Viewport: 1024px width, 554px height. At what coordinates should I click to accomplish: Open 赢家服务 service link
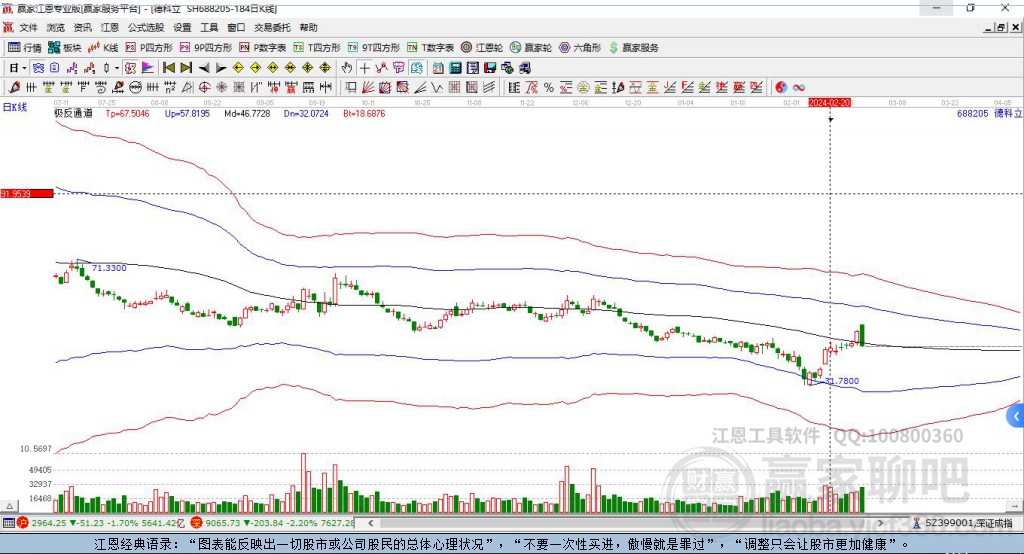coord(634,48)
